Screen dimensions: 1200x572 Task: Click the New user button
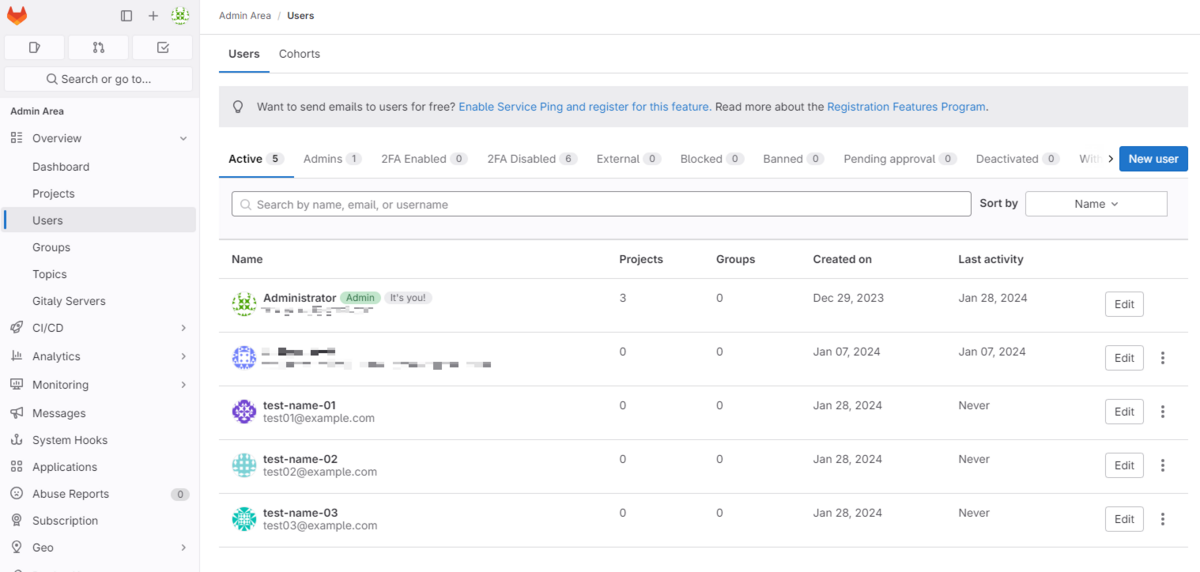click(1153, 159)
